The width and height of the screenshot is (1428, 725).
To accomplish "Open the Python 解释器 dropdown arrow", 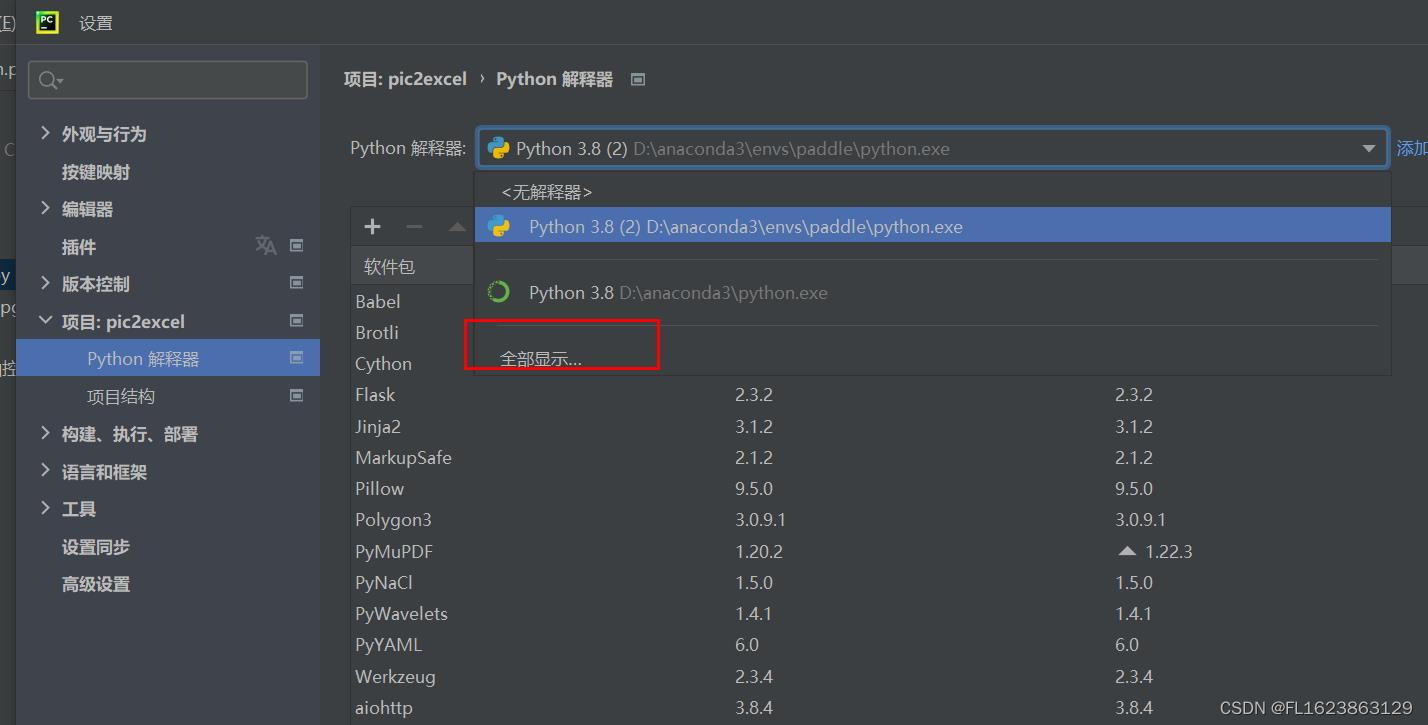I will coord(1368,149).
